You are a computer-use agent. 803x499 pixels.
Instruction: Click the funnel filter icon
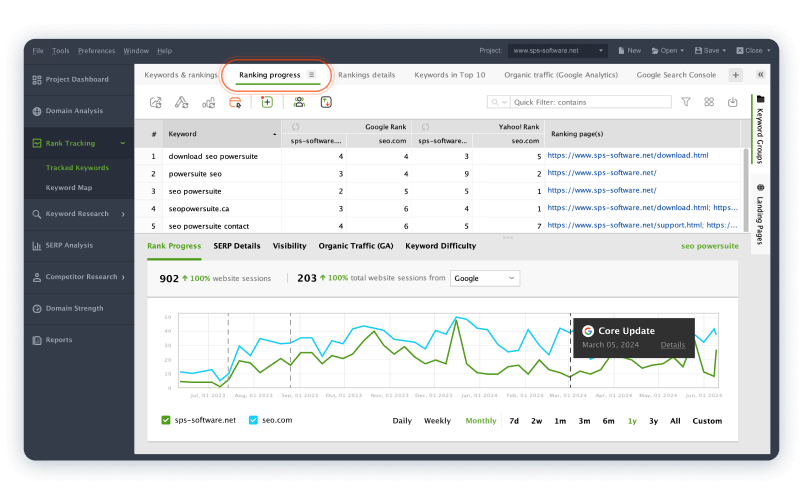tap(686, 102)
